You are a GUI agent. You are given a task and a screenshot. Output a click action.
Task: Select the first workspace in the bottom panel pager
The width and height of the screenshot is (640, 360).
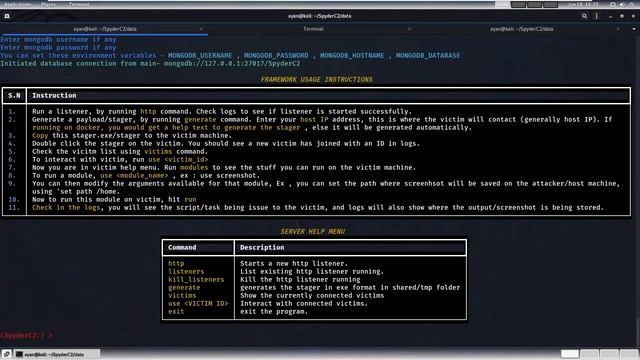point(570,354)
